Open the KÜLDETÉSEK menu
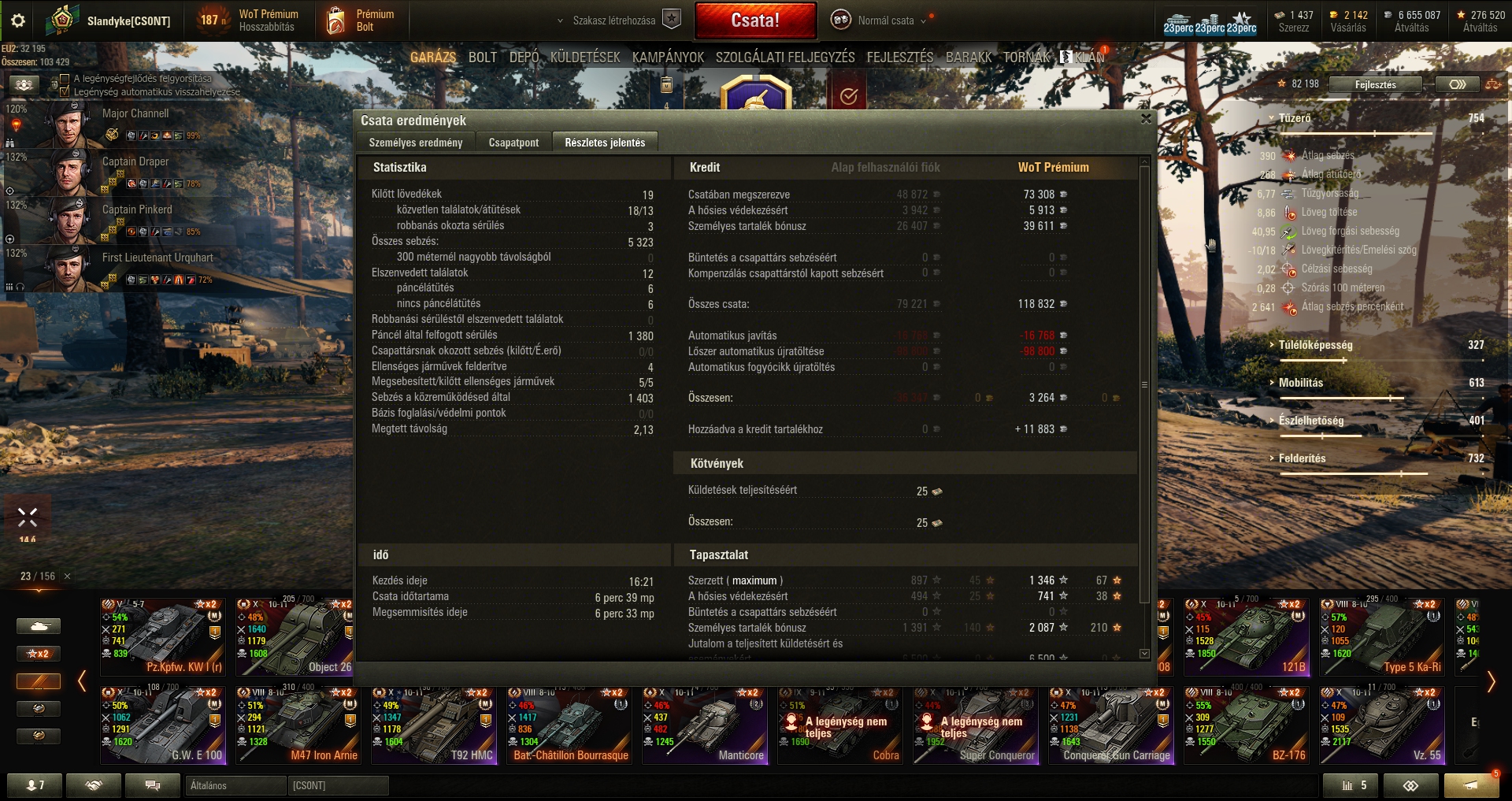1512x801 pixels. click(x=585, y=57)
